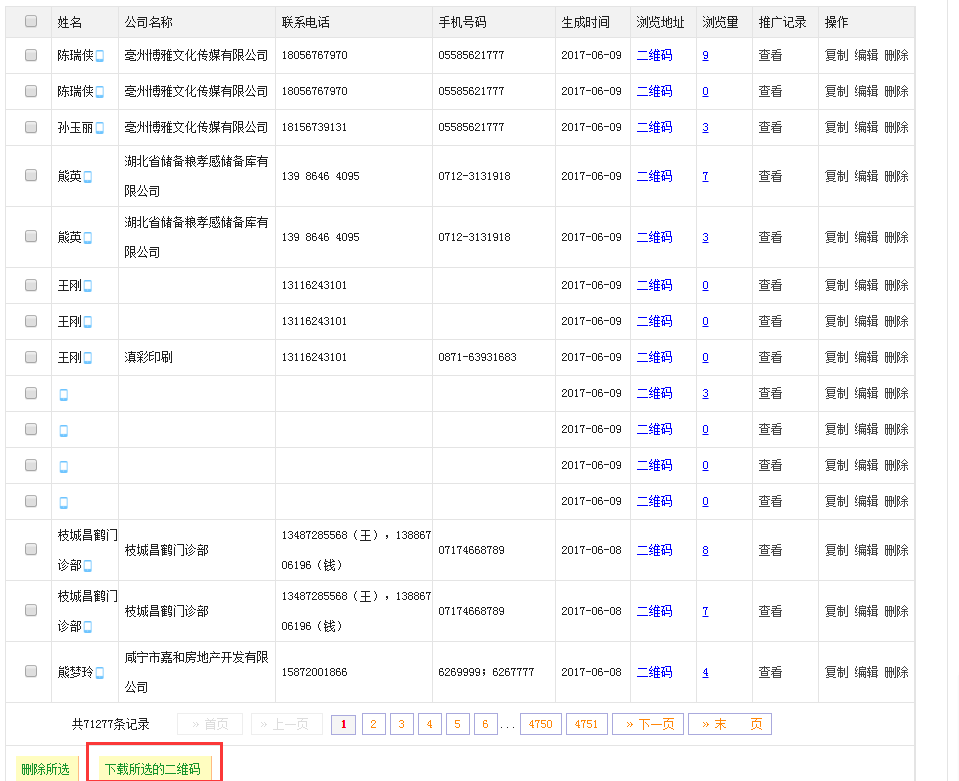
Task: Jump to page 4751 in pagination
Action: (x=587, y=724)
